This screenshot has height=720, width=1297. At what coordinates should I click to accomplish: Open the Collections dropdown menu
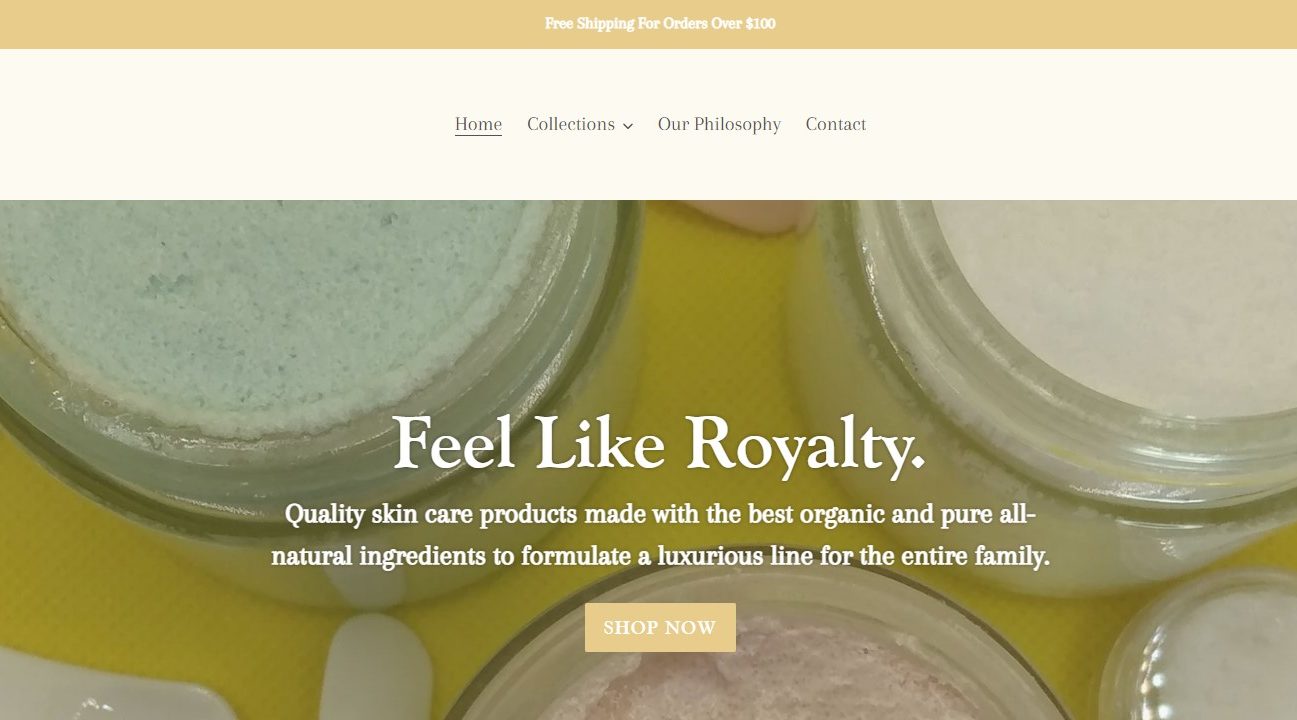click(580, 124)
